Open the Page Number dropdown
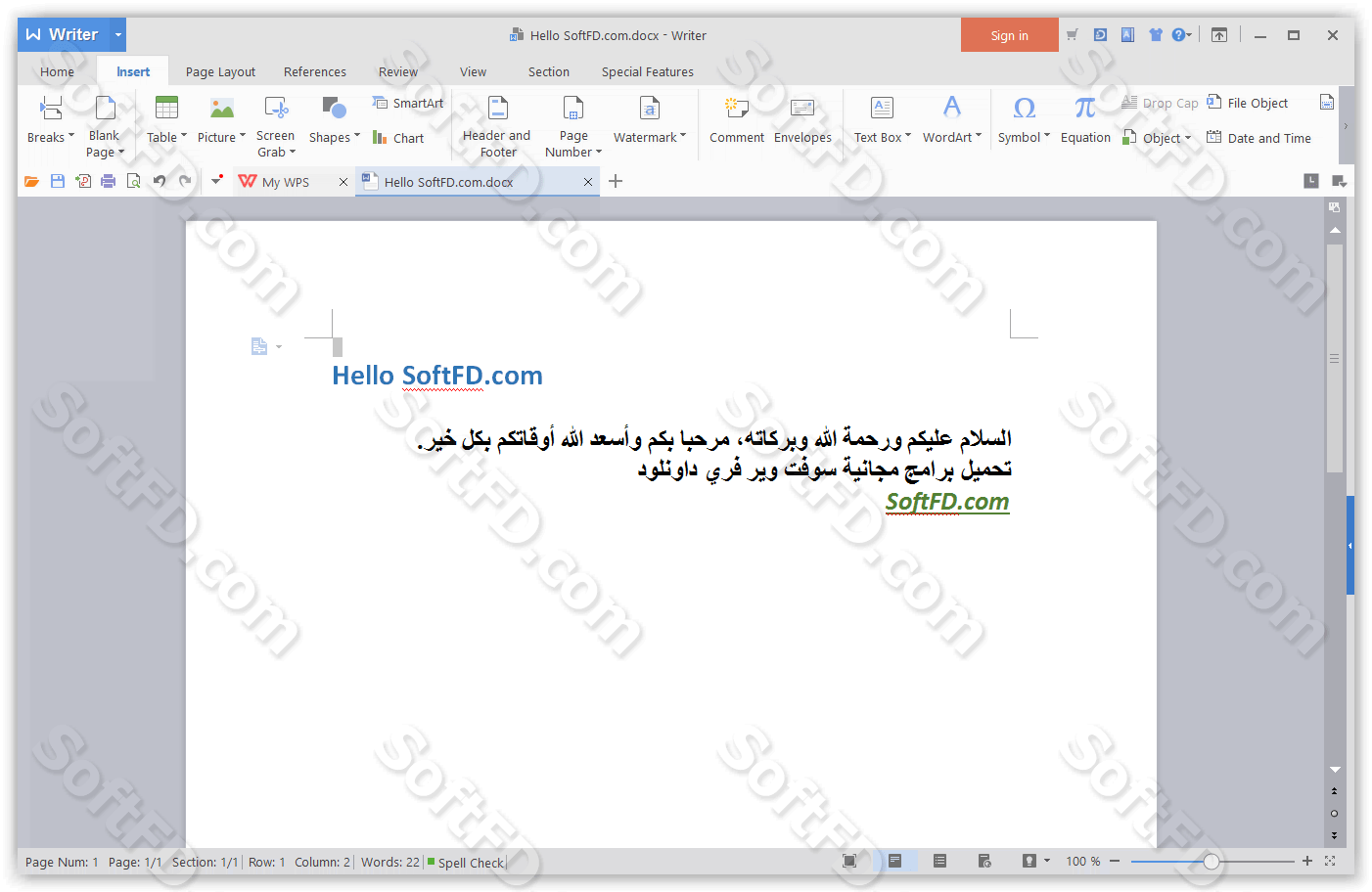Viewport: 1372px width, 892px height. pos(573,126)
